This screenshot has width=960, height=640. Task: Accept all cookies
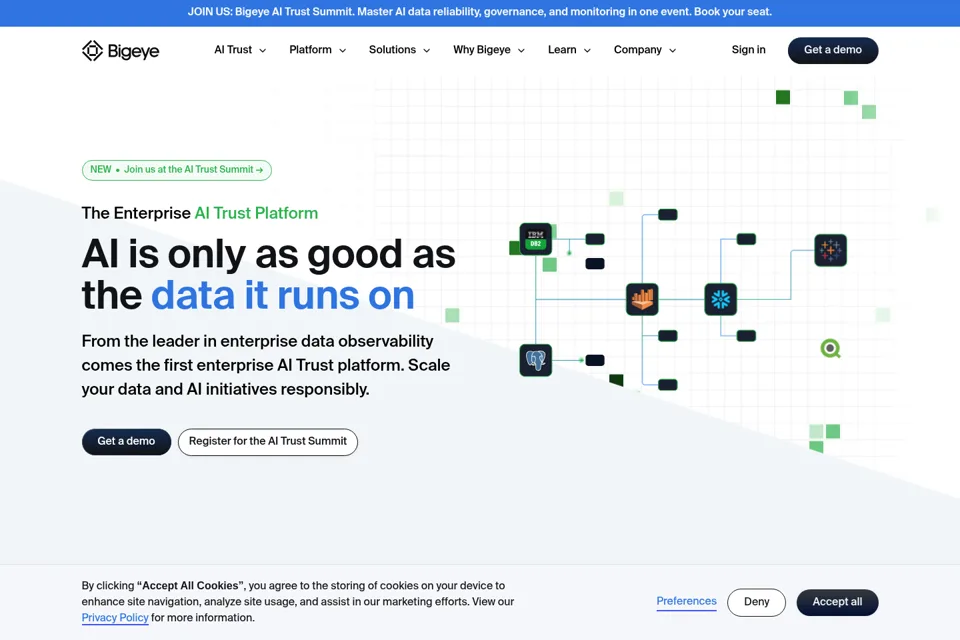tap(837, 602)
